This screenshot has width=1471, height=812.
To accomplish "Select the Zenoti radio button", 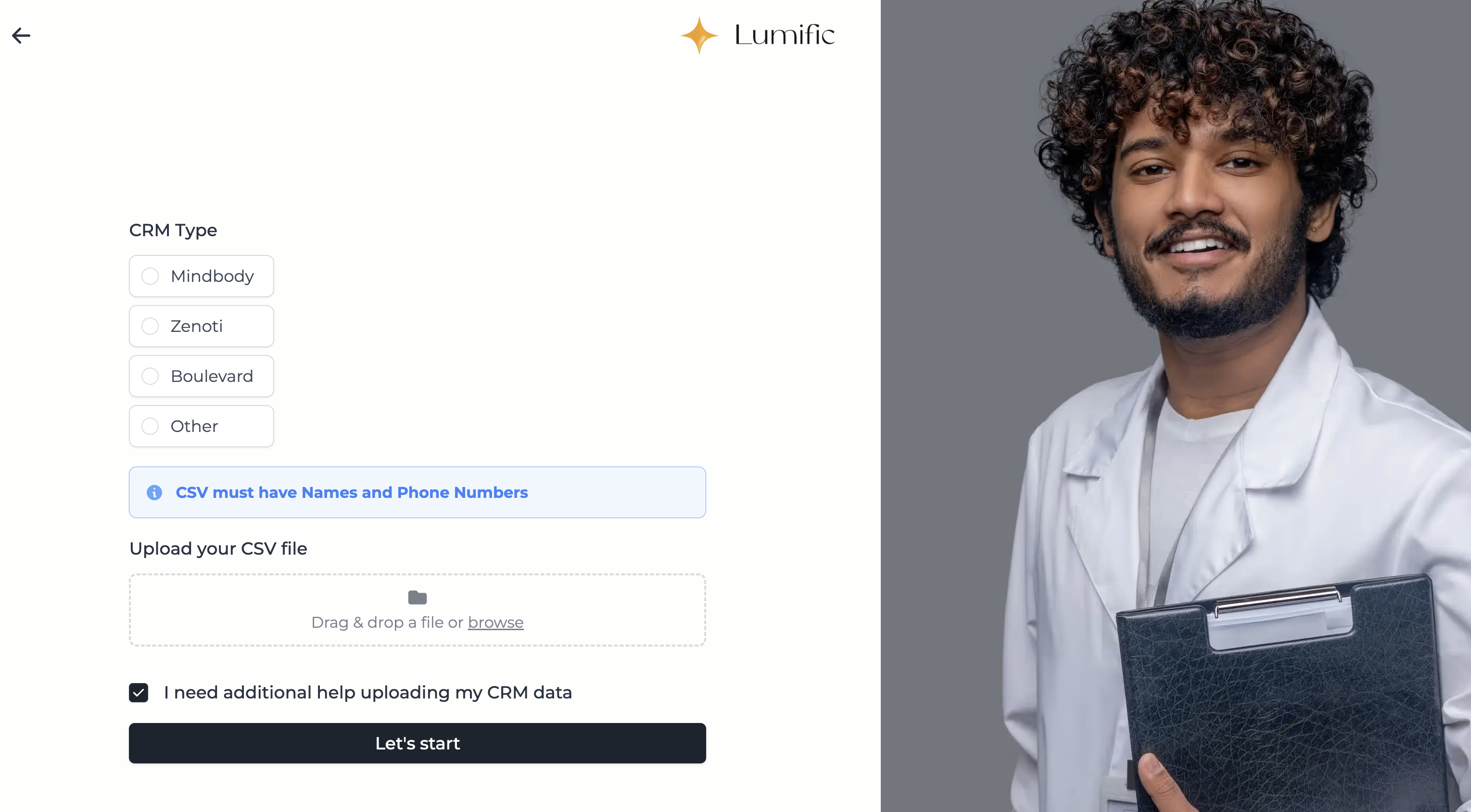I will point(150,326).
